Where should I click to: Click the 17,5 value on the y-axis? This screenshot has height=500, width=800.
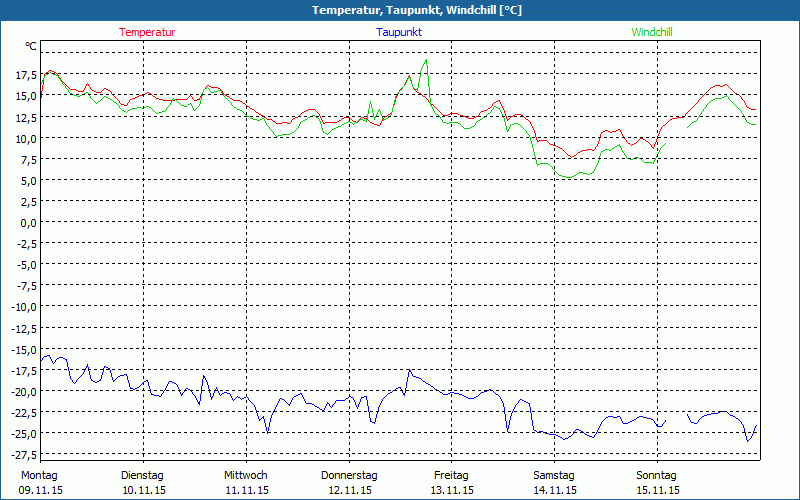26,75
